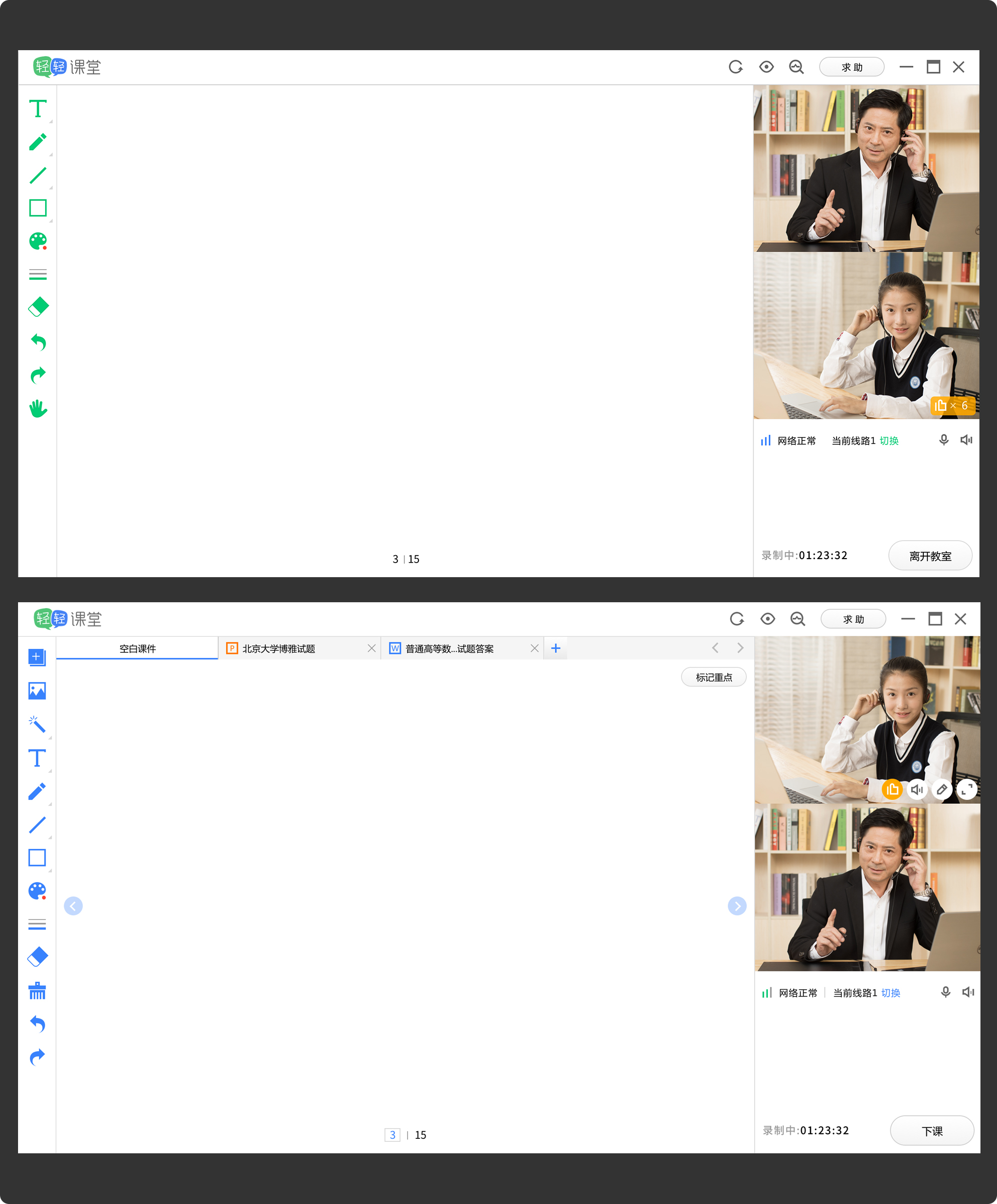Open the blue insert image tool
Screen dimensions: 997x1204
37,691
